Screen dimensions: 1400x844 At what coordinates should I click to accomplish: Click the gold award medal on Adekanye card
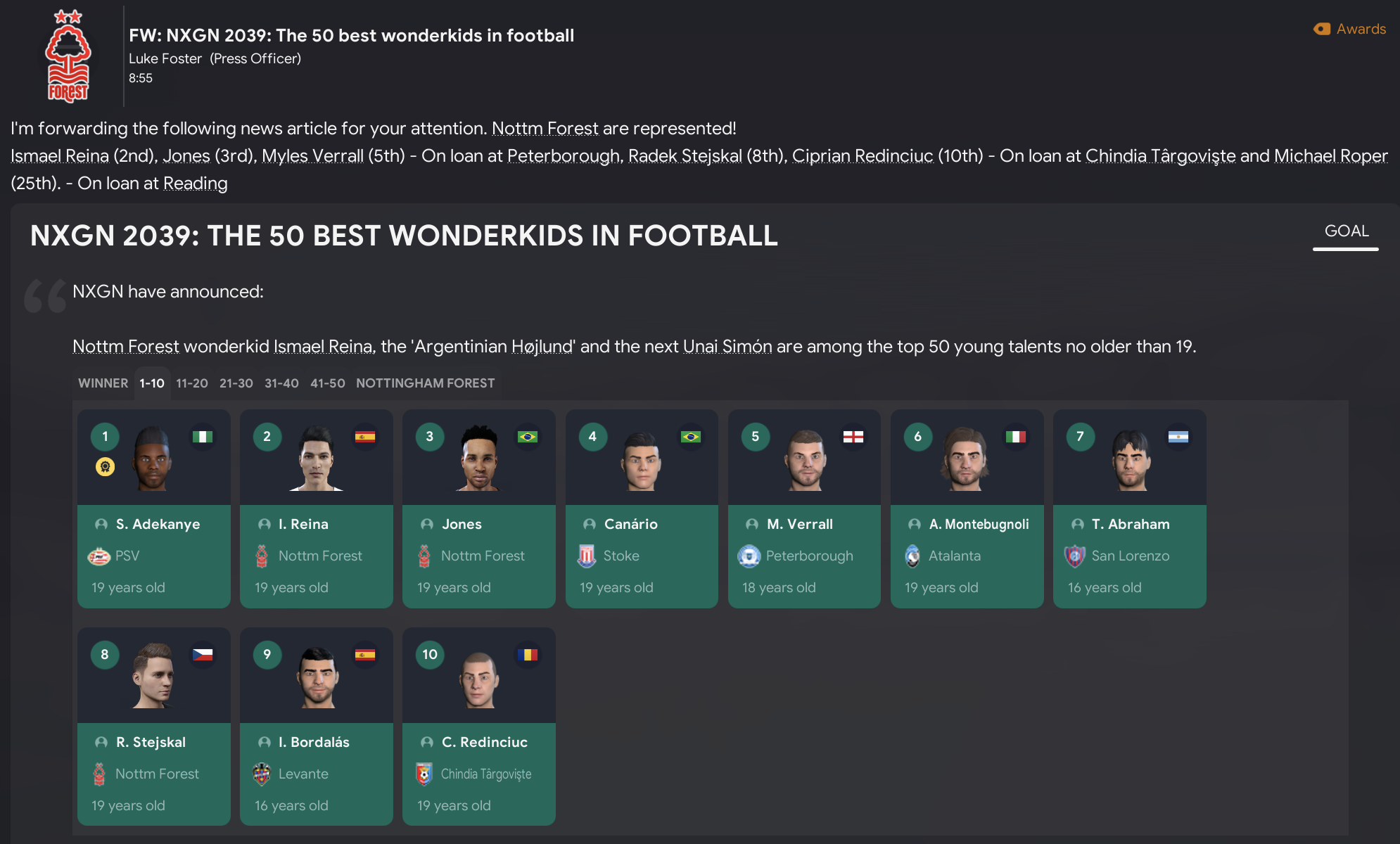(105, 466)
